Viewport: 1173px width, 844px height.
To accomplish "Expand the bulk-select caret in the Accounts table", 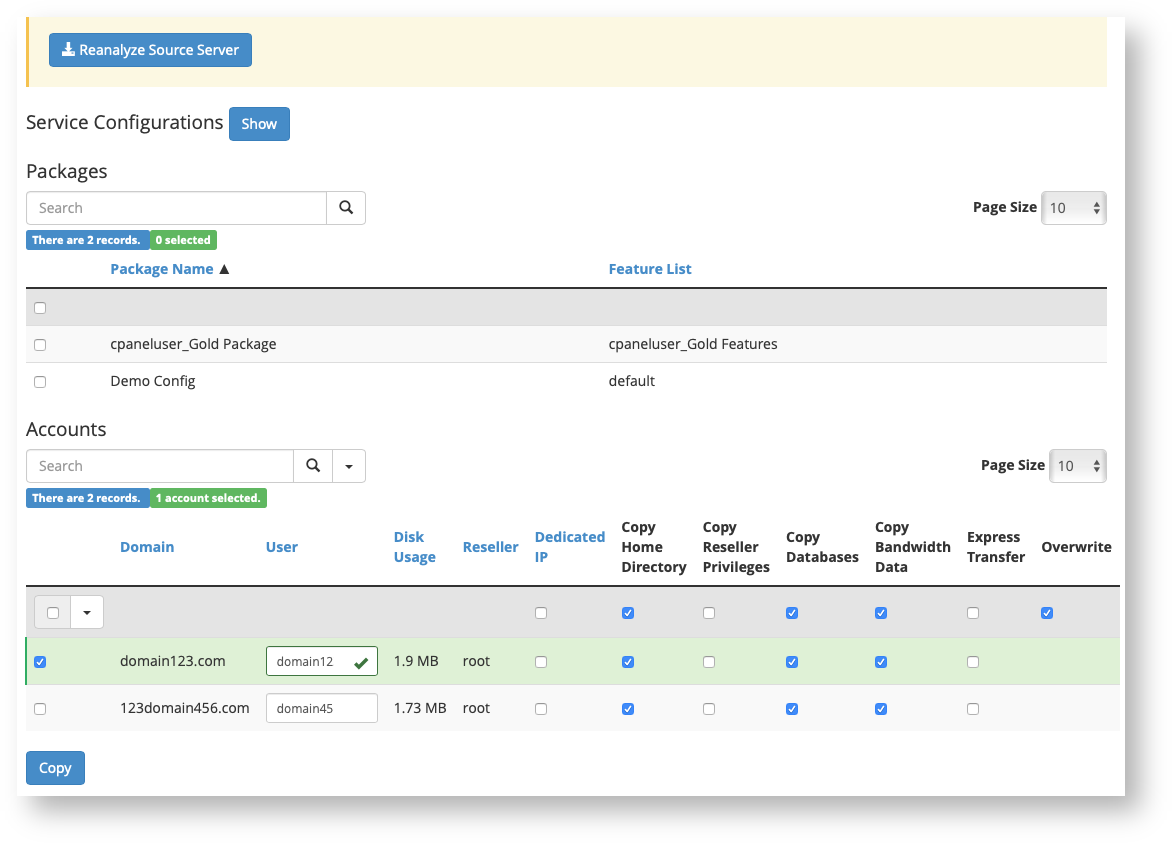I will 86,611.
